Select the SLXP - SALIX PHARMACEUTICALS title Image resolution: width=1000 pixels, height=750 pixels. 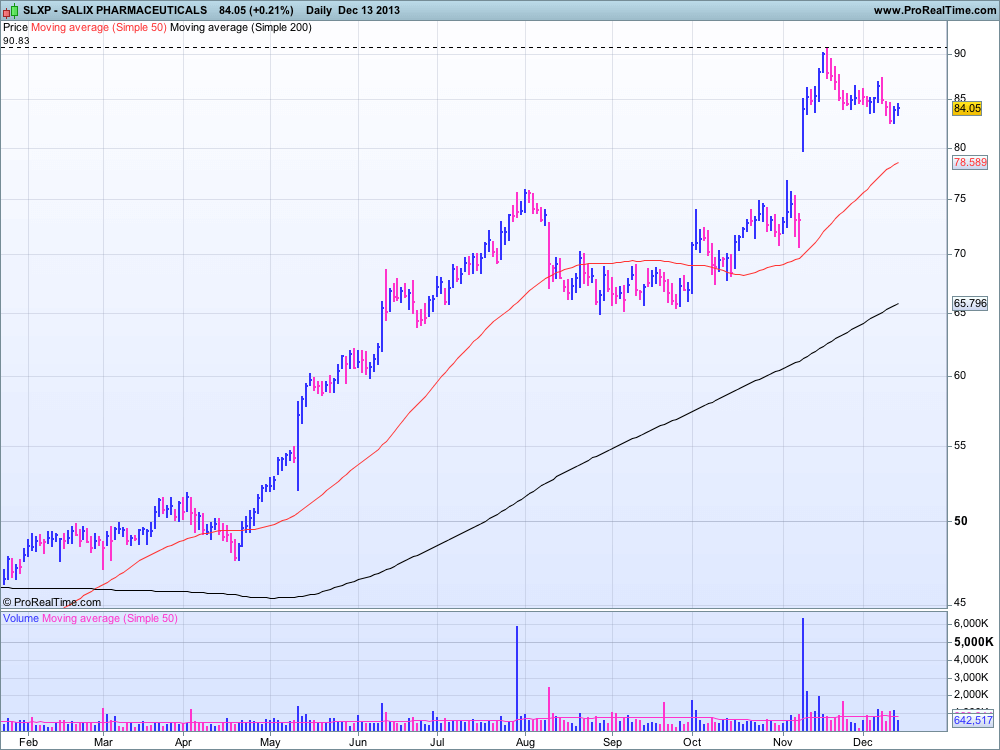[x=115, y=10]
